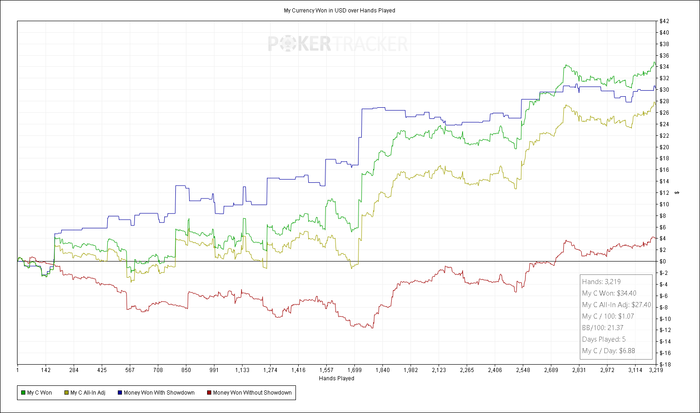Click the $-6 y-axis label
700x413 pixels.
tap(663, 296)
